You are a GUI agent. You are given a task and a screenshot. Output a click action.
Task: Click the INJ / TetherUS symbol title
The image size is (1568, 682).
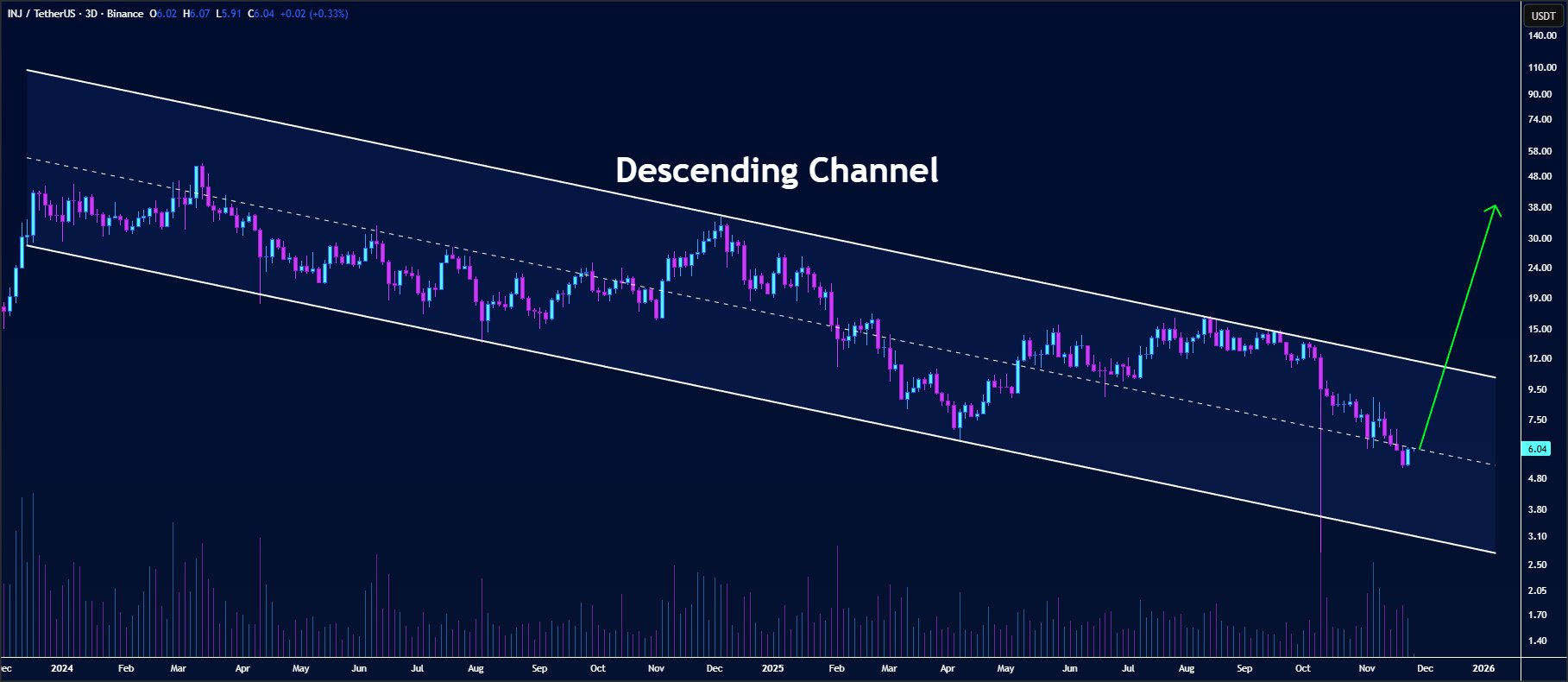click(42, 14)
